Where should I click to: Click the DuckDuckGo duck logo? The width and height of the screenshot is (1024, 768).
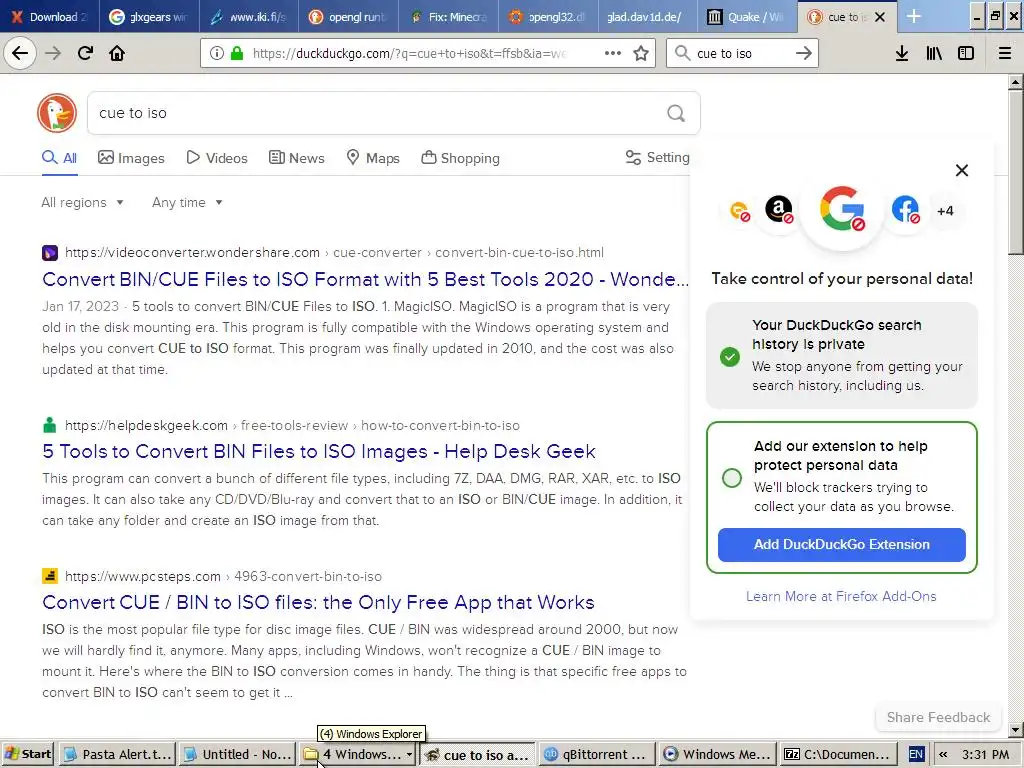[57, 113]
